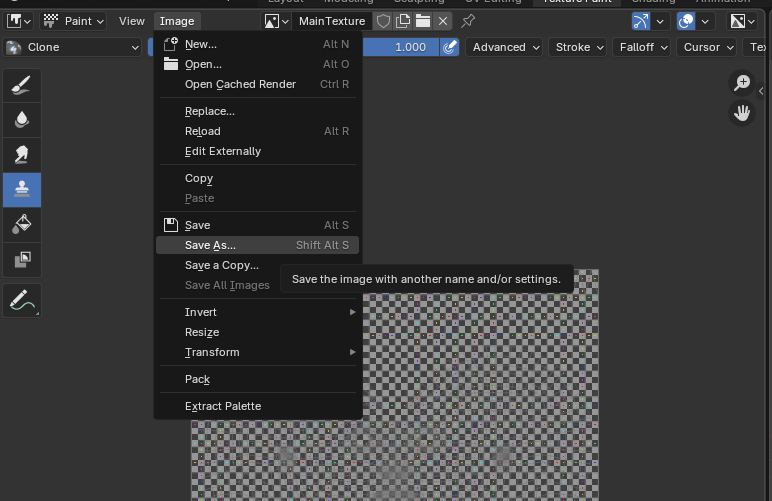The width and height of the screenshot is (772, 501).
Task: Select the Soften tool
Action: 22,120
